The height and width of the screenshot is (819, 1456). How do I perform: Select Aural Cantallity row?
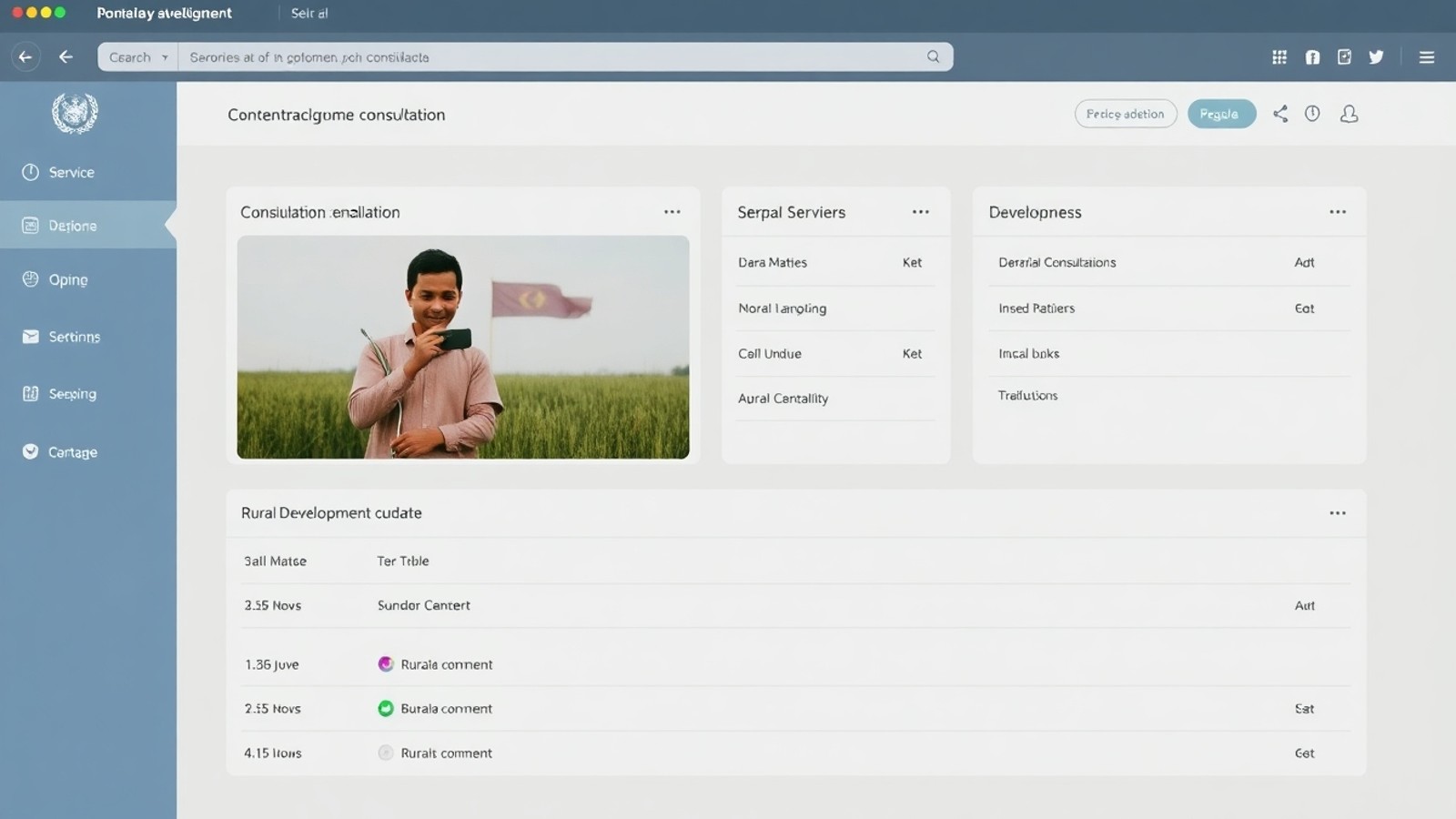tap(835, 398)
